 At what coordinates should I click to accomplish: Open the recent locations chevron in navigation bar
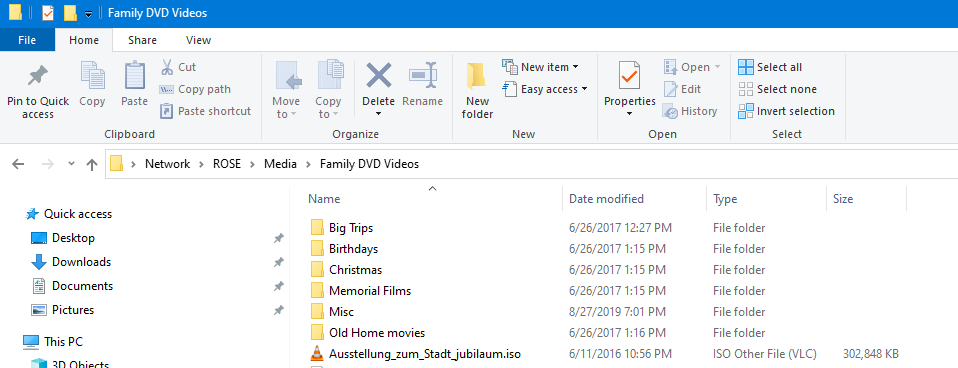[x=71, y=164]
